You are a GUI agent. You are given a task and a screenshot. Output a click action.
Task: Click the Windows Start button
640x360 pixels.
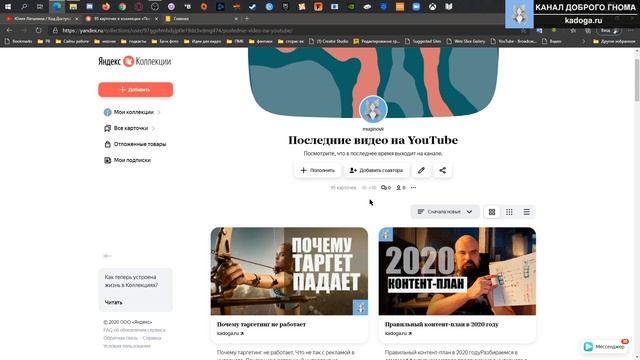pyautogui.click(x=8, y=7)
